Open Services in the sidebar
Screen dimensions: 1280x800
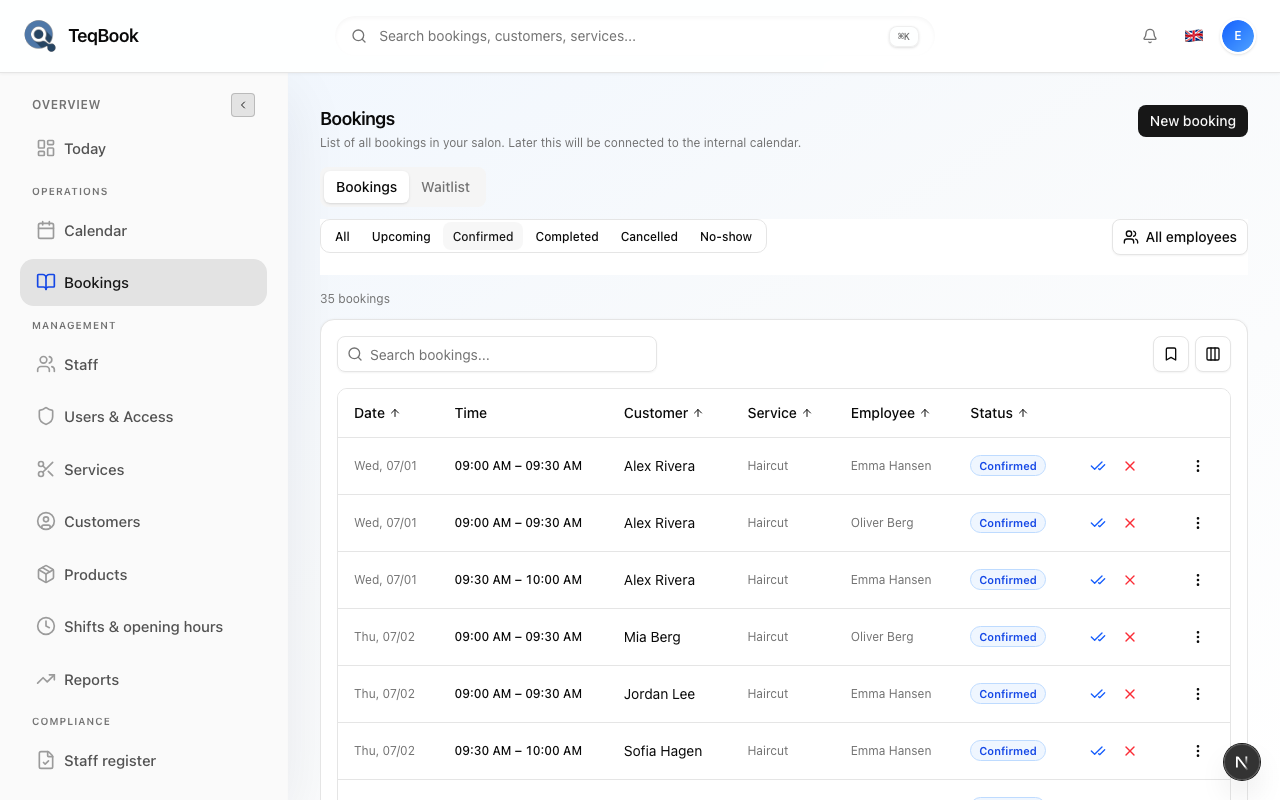(x=143, y=470)
